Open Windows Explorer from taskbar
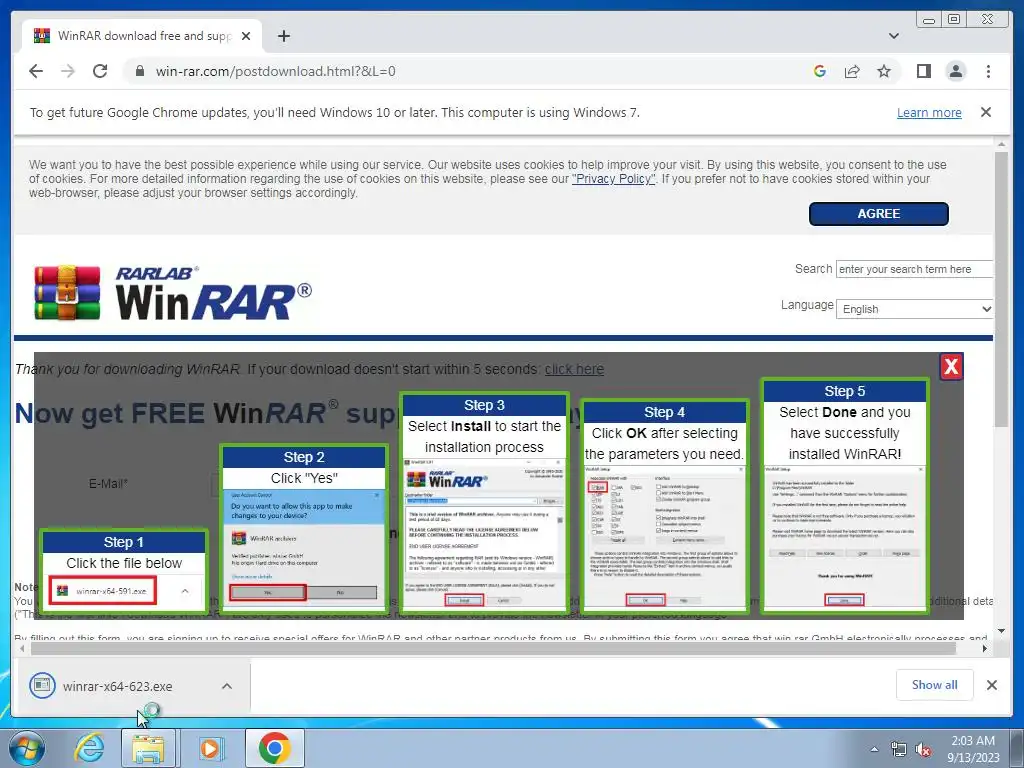Image resolution: width=1024 pixels, height=768 pixels. (x=148, y=748)
